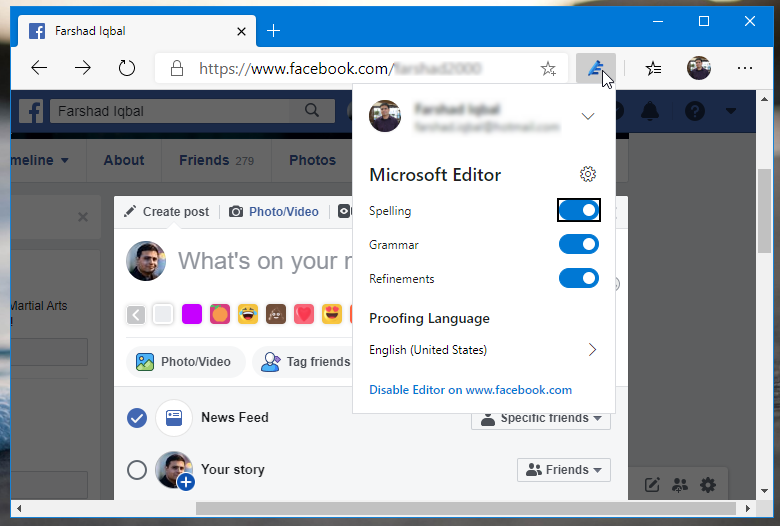Choose the purple post background swatch
This screenshot has width=780, height=526.
tap(192, 315)
